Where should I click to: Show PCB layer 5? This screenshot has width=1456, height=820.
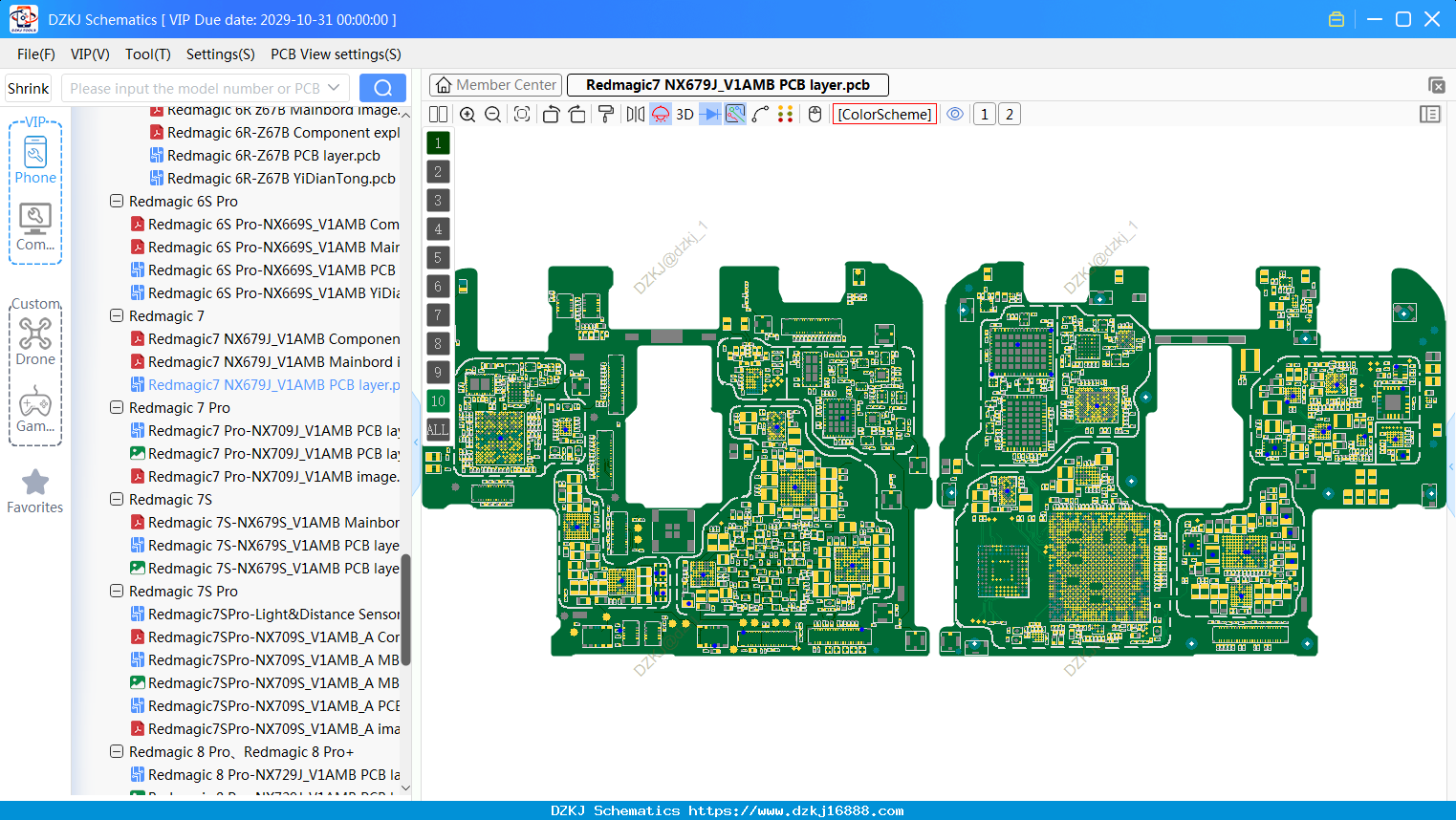(x=438, y=257)
